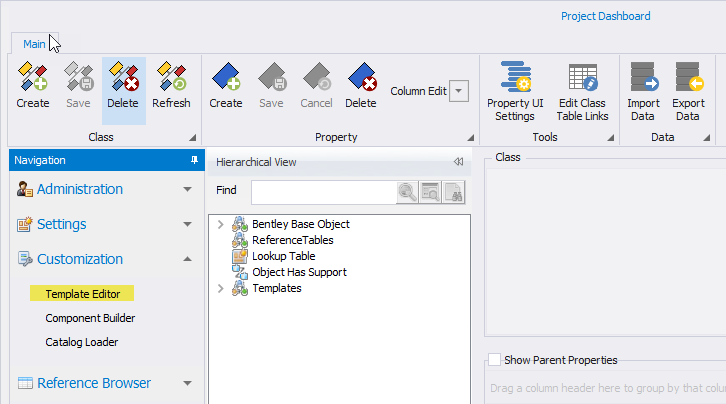Open the Catalog Loader item
Viewport: 726px width, 404px height.
(x=81, y=342)
